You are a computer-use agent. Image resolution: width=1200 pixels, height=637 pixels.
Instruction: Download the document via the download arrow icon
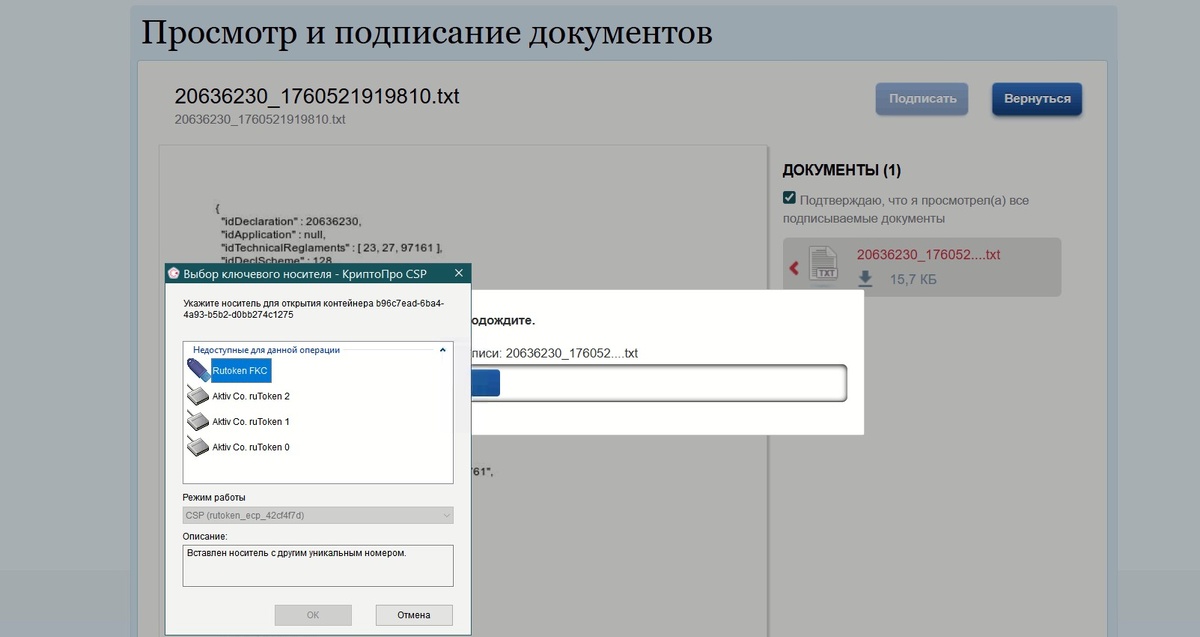pos(865,280)
